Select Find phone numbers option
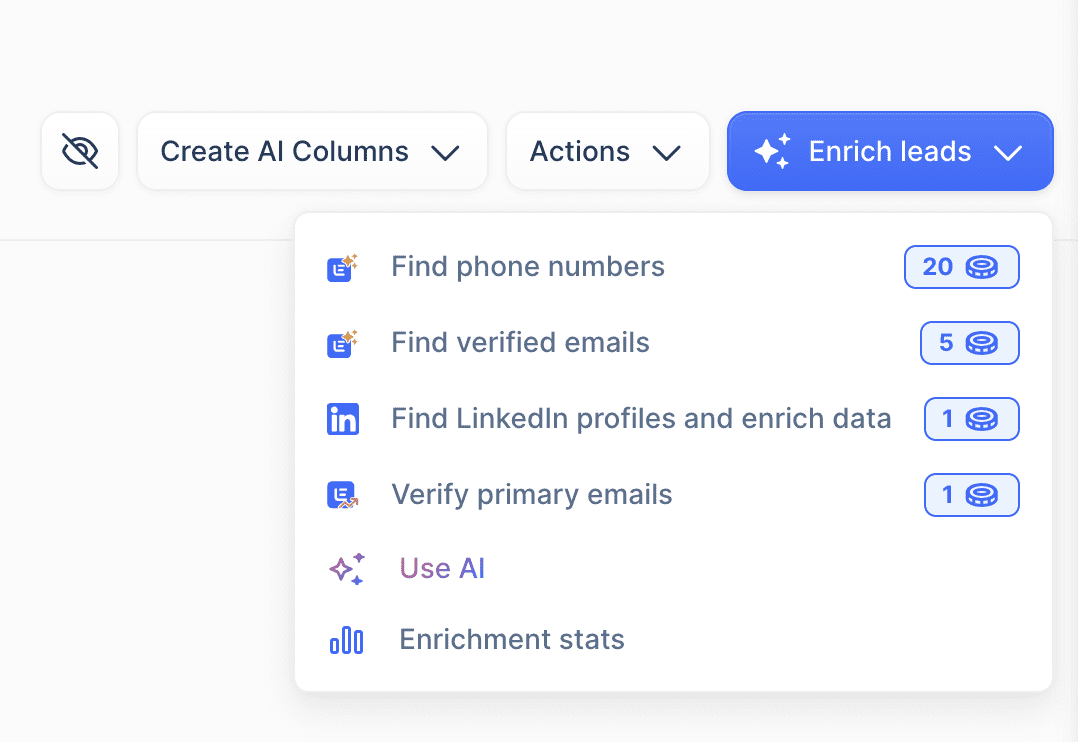This screenshot has height=742, width=1078. (x=527, y=267)
